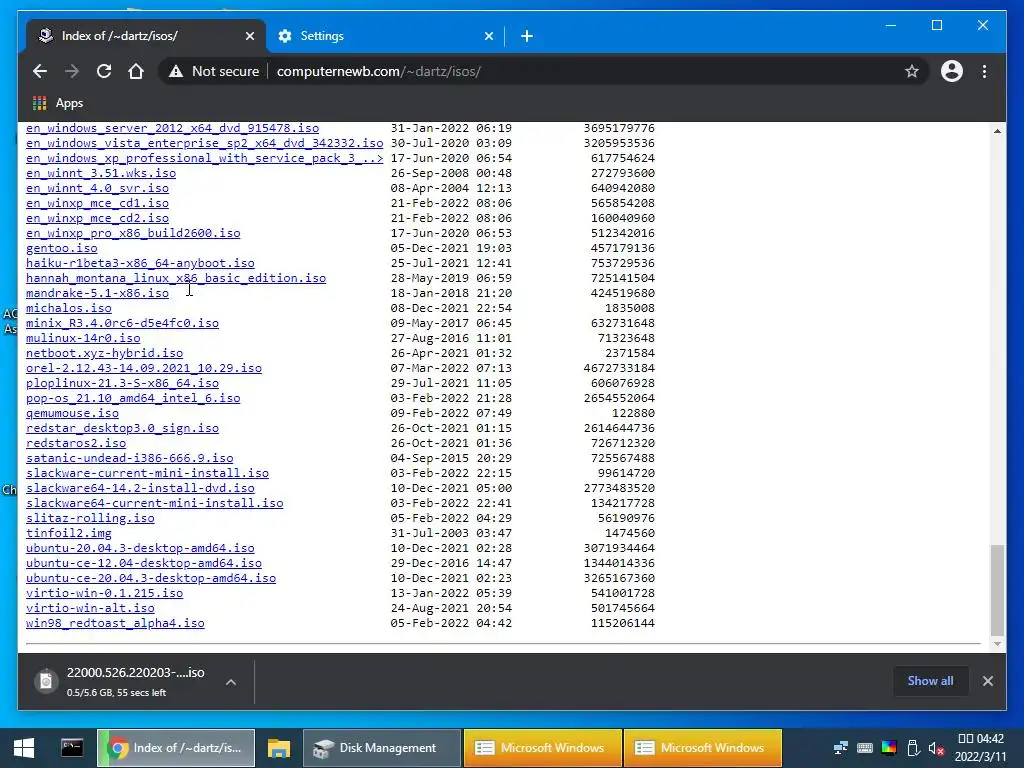This screenshot has width=1024, height=768.
Task: Download haiku-r1beta3-x86_64-anyboot.iso
Action: click(x=140, y=264)
